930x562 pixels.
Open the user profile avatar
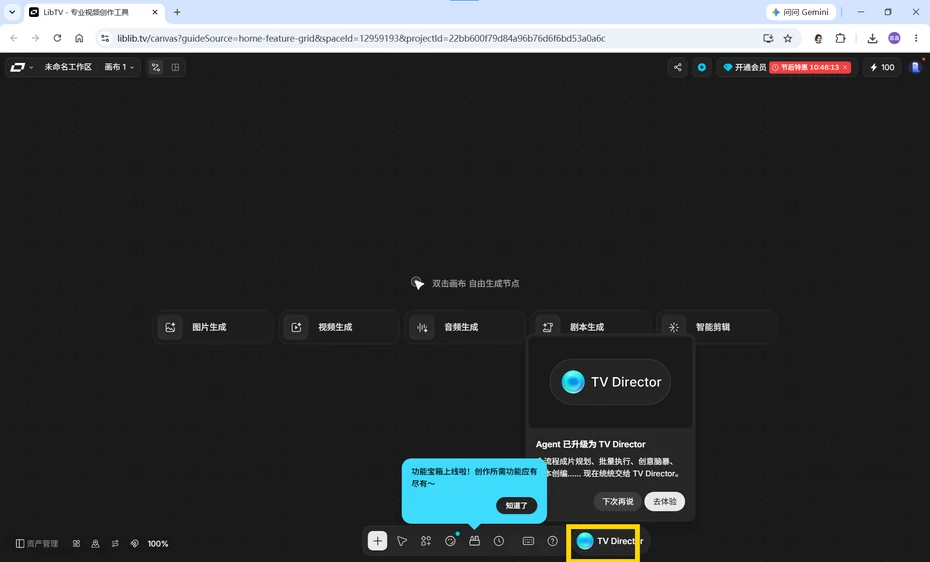[916, 67]
